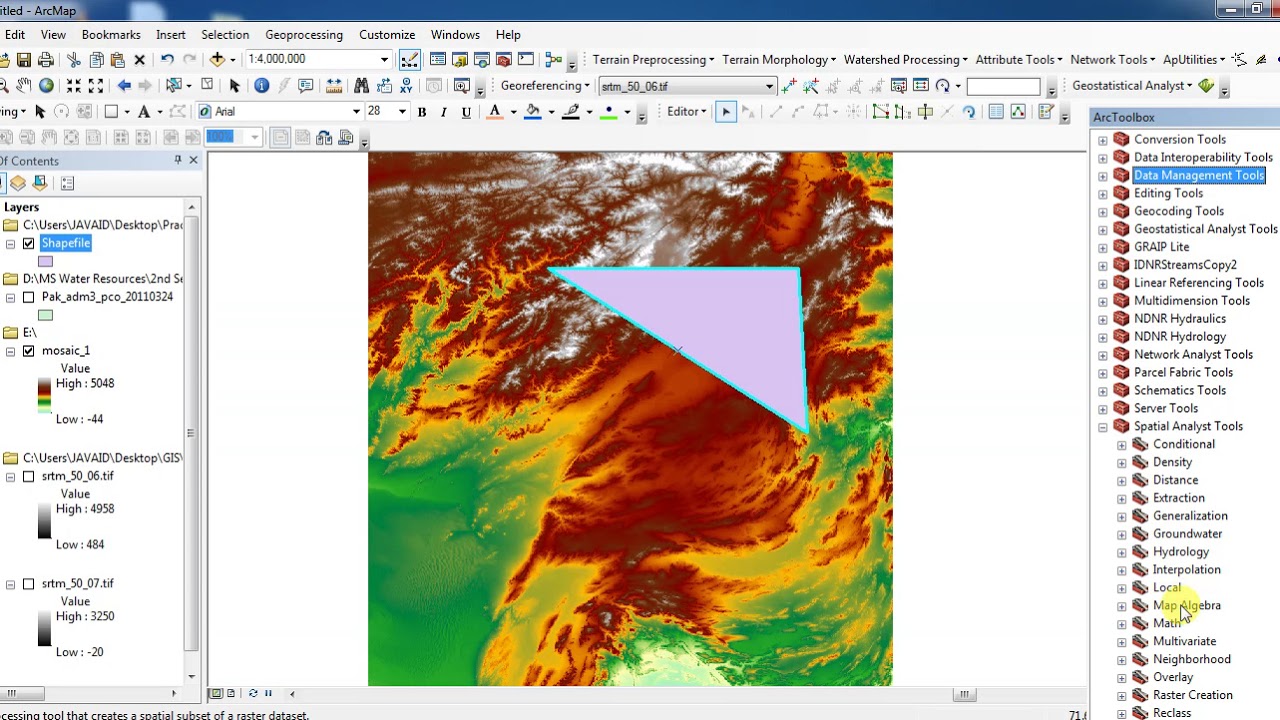This screenshot has height=720, width=1280.
Task: Expand the Interpolation toolset
Action: click(x=1122, y=570)
